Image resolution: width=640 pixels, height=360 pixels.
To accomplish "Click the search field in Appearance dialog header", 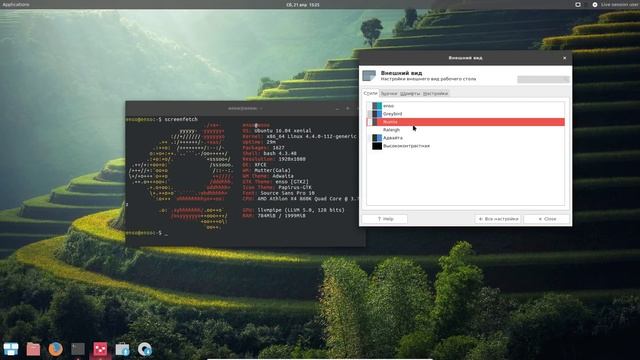I will point(543,79).
